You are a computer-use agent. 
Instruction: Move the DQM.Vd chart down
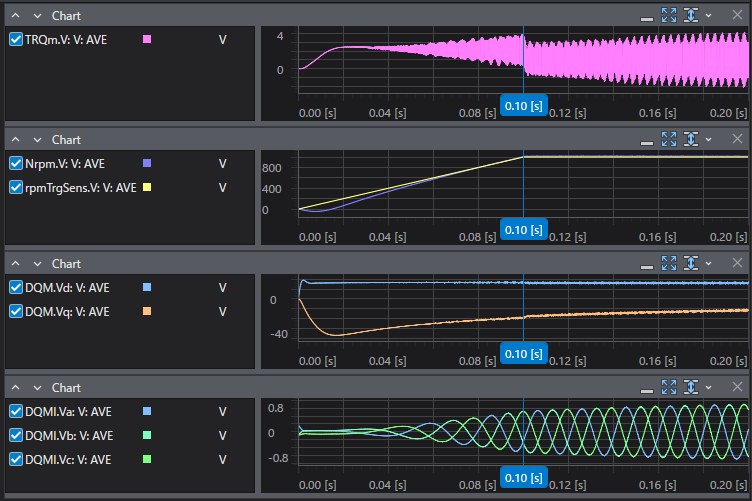(x=37, y=264)
